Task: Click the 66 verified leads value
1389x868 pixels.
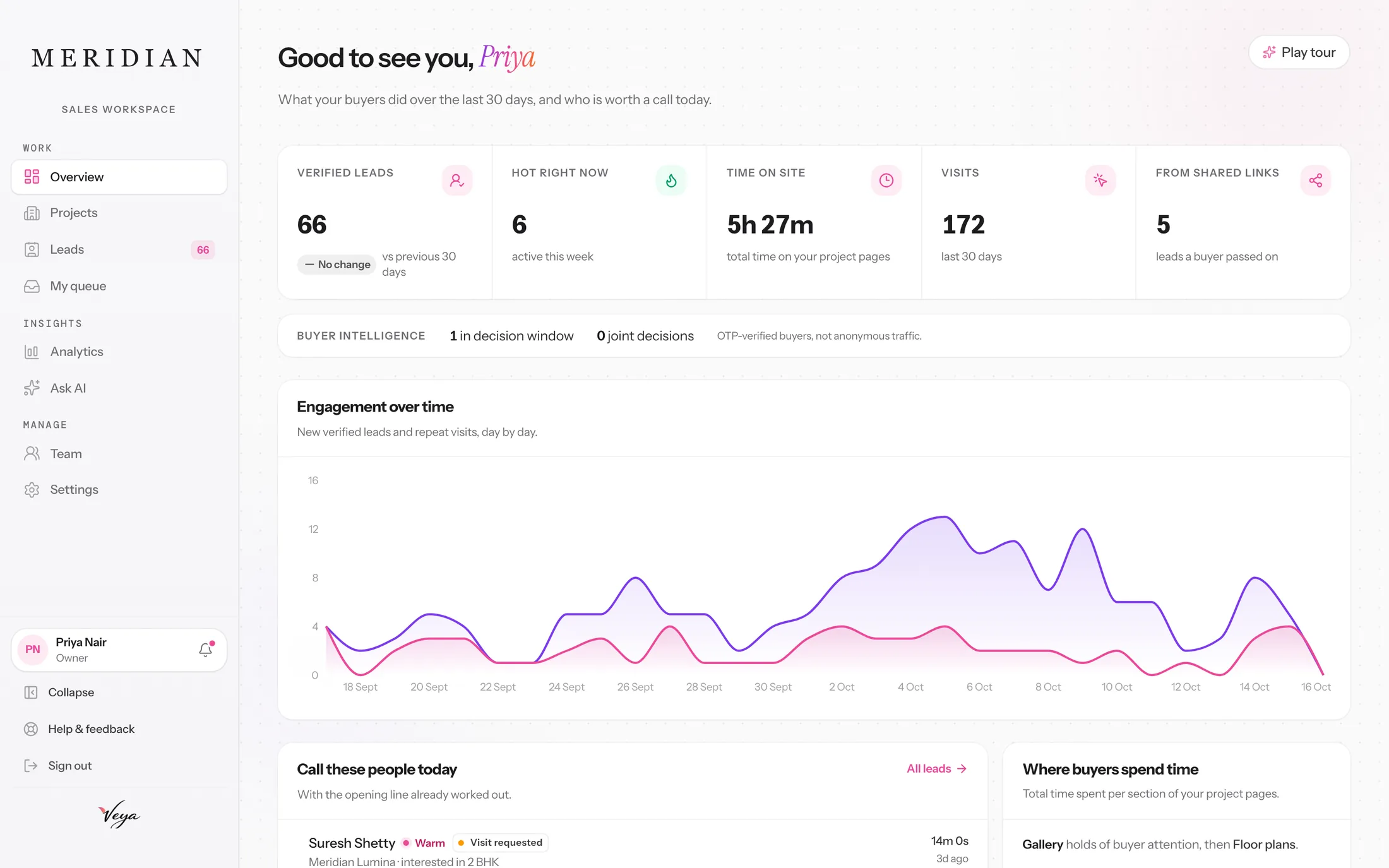Action: [312, 225]
